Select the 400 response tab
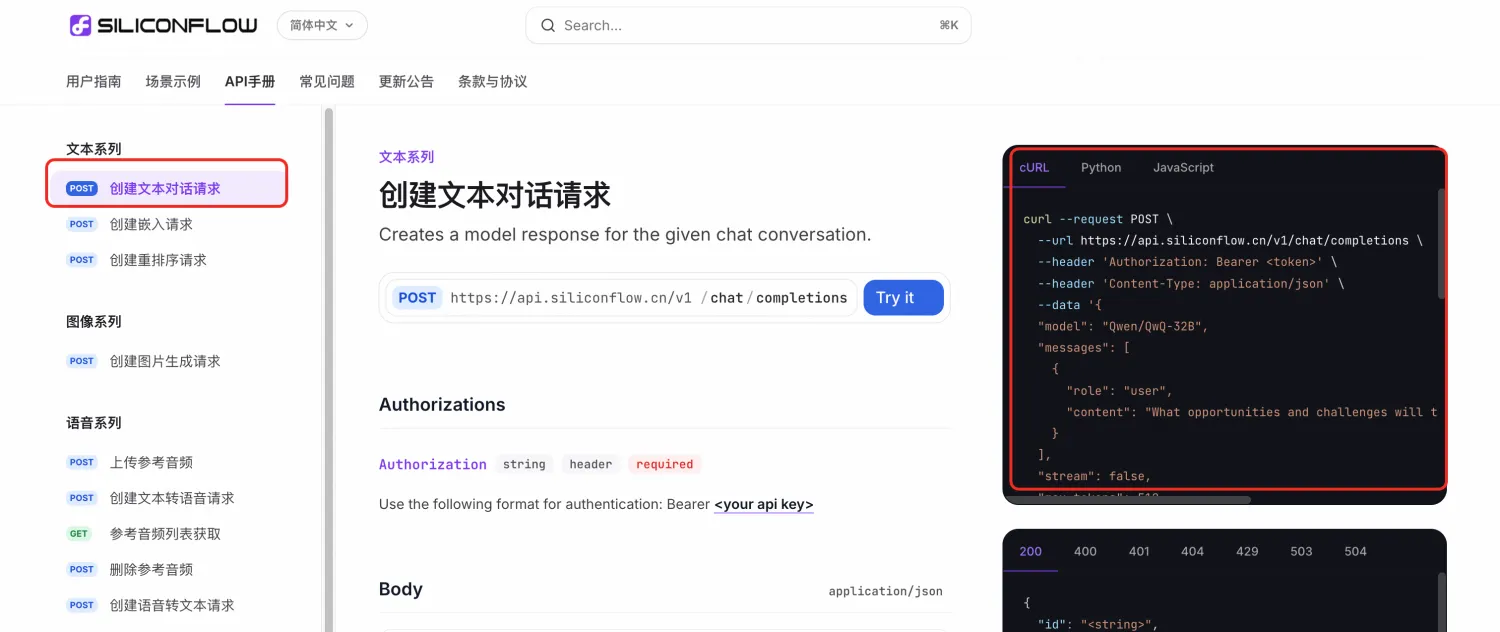 click(1085, 551)
